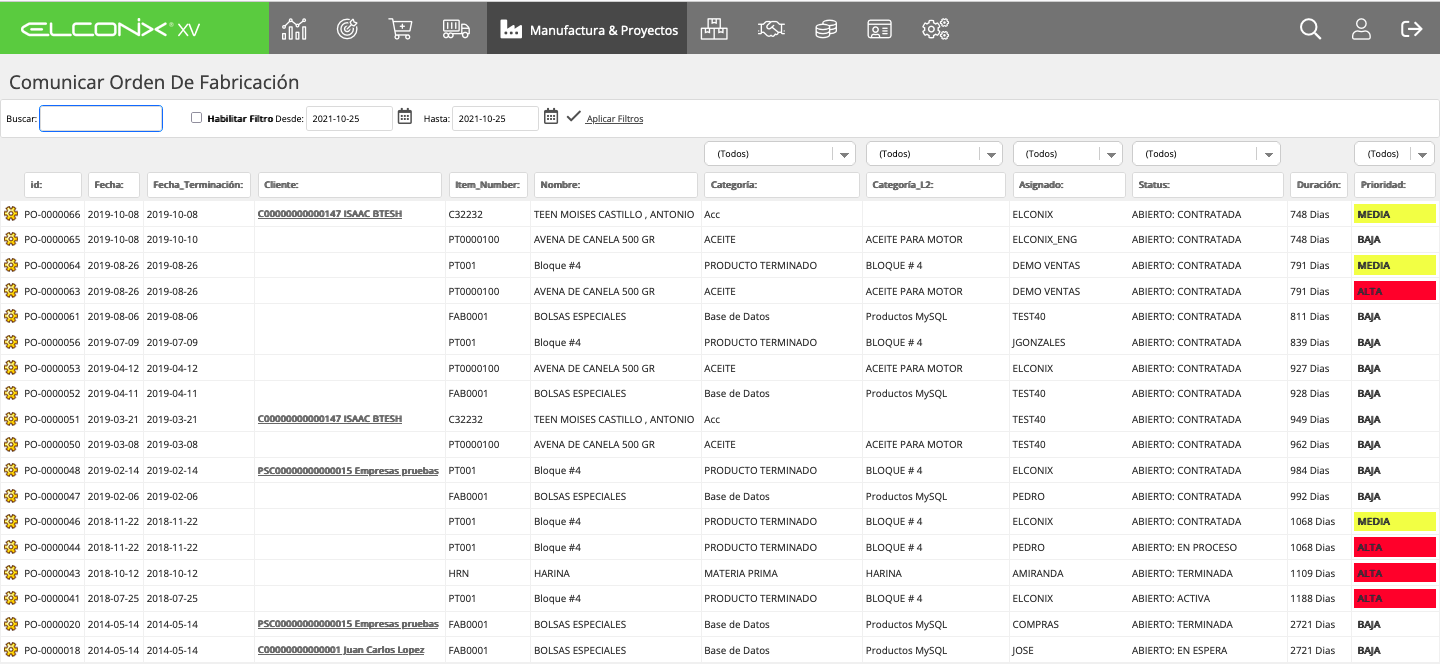Select the Manufactura & Proyectos tab
1440x664 pixels.
coord(589,29)
